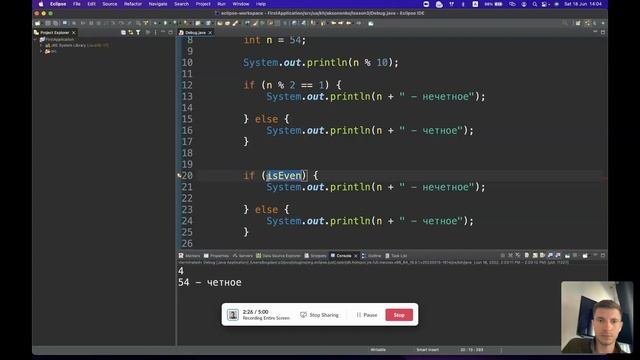Open the Navigate menu
640x360 pixels.
click(x=158, y=4)
